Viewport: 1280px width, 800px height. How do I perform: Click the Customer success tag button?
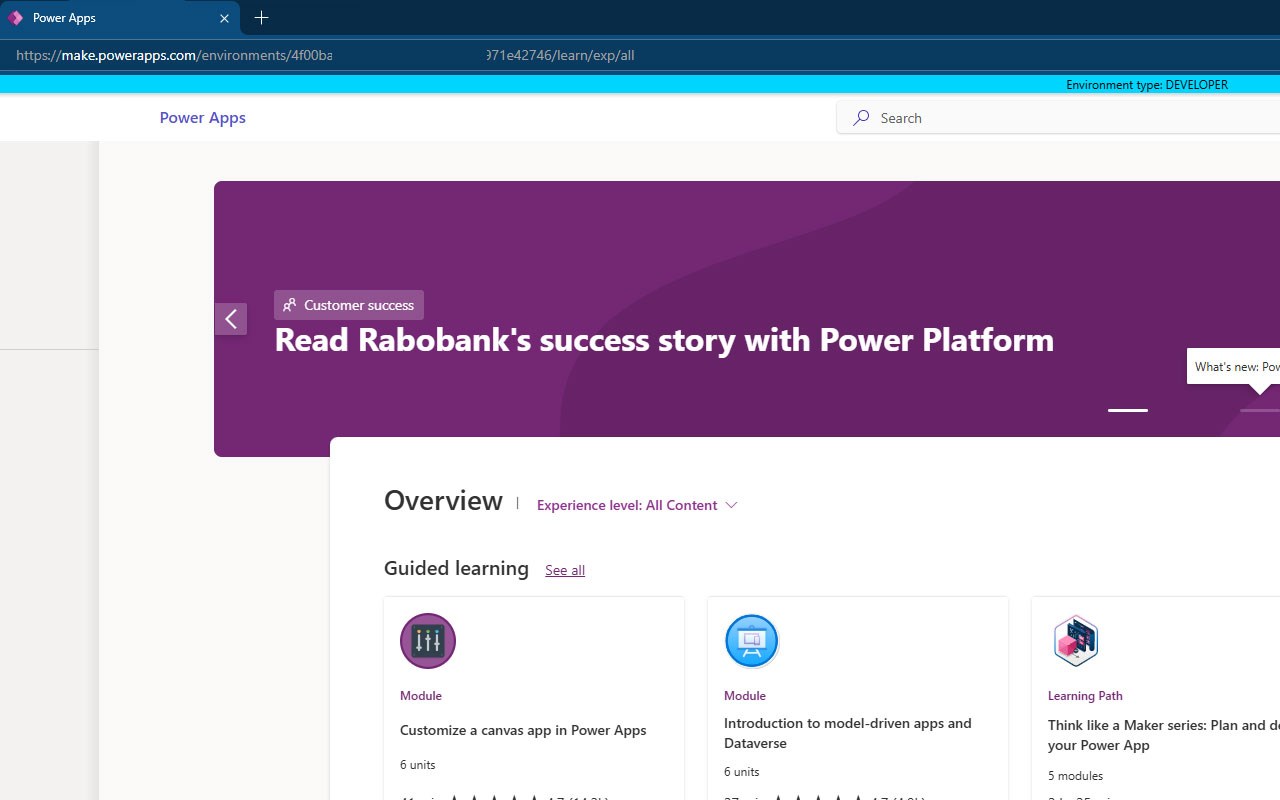(x=349, y=305)
